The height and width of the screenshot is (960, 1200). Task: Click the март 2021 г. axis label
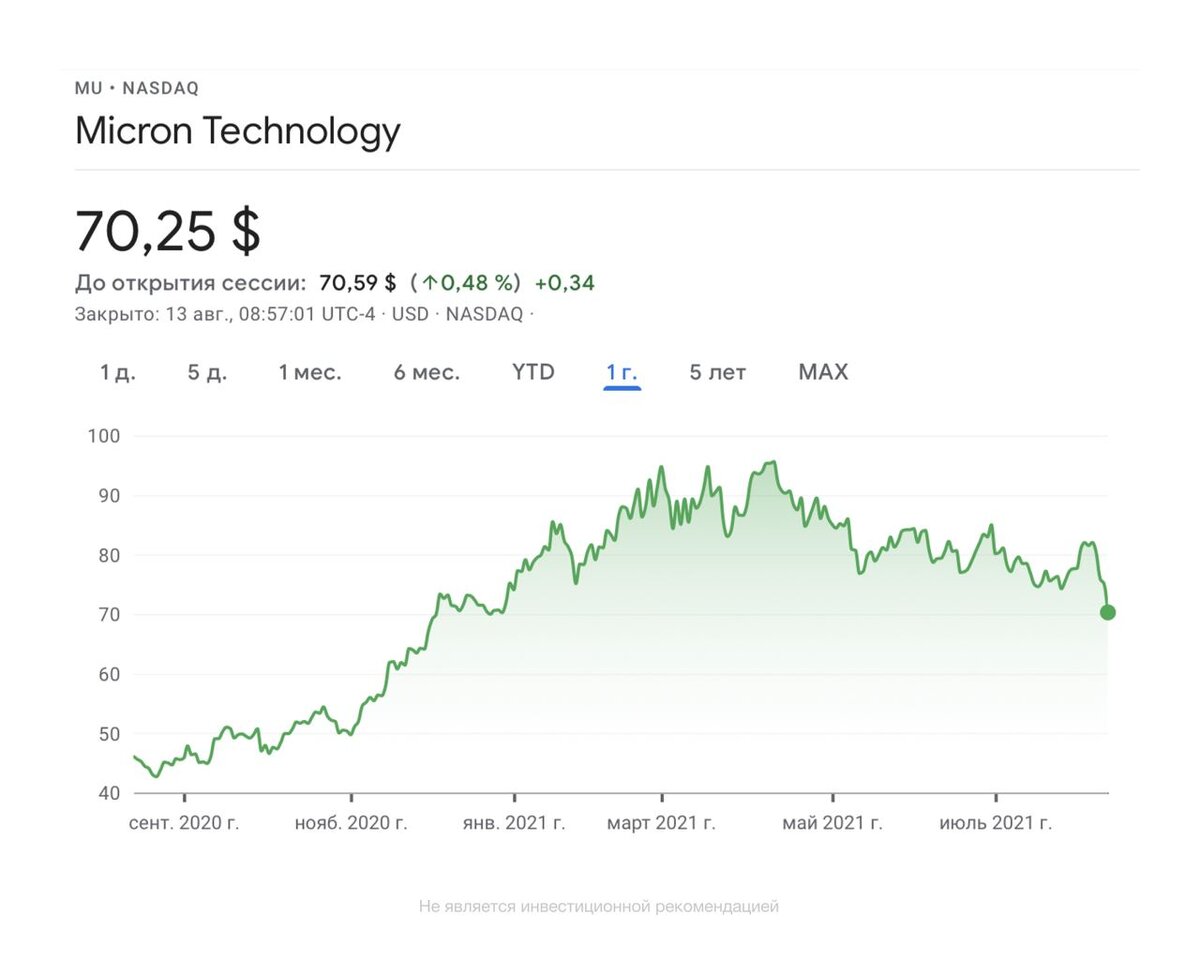[x=661, y=824]
